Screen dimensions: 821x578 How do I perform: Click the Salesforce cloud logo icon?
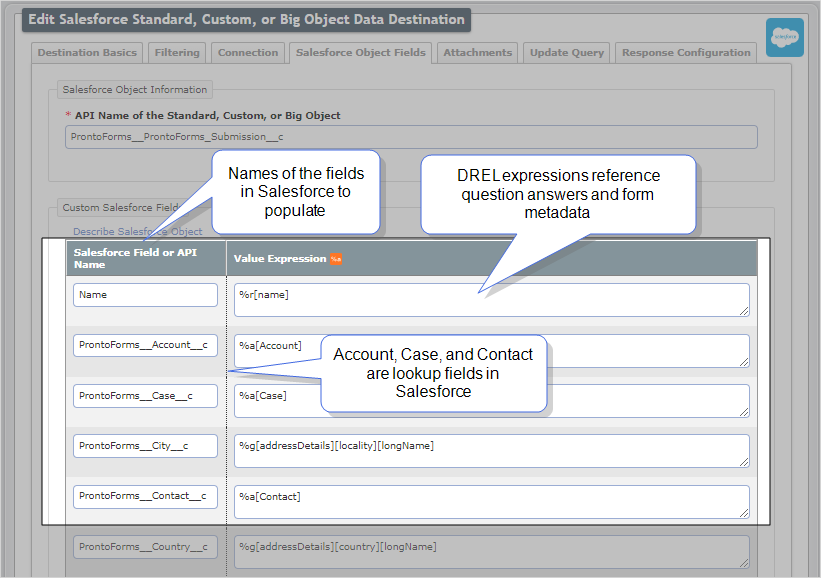784,37
